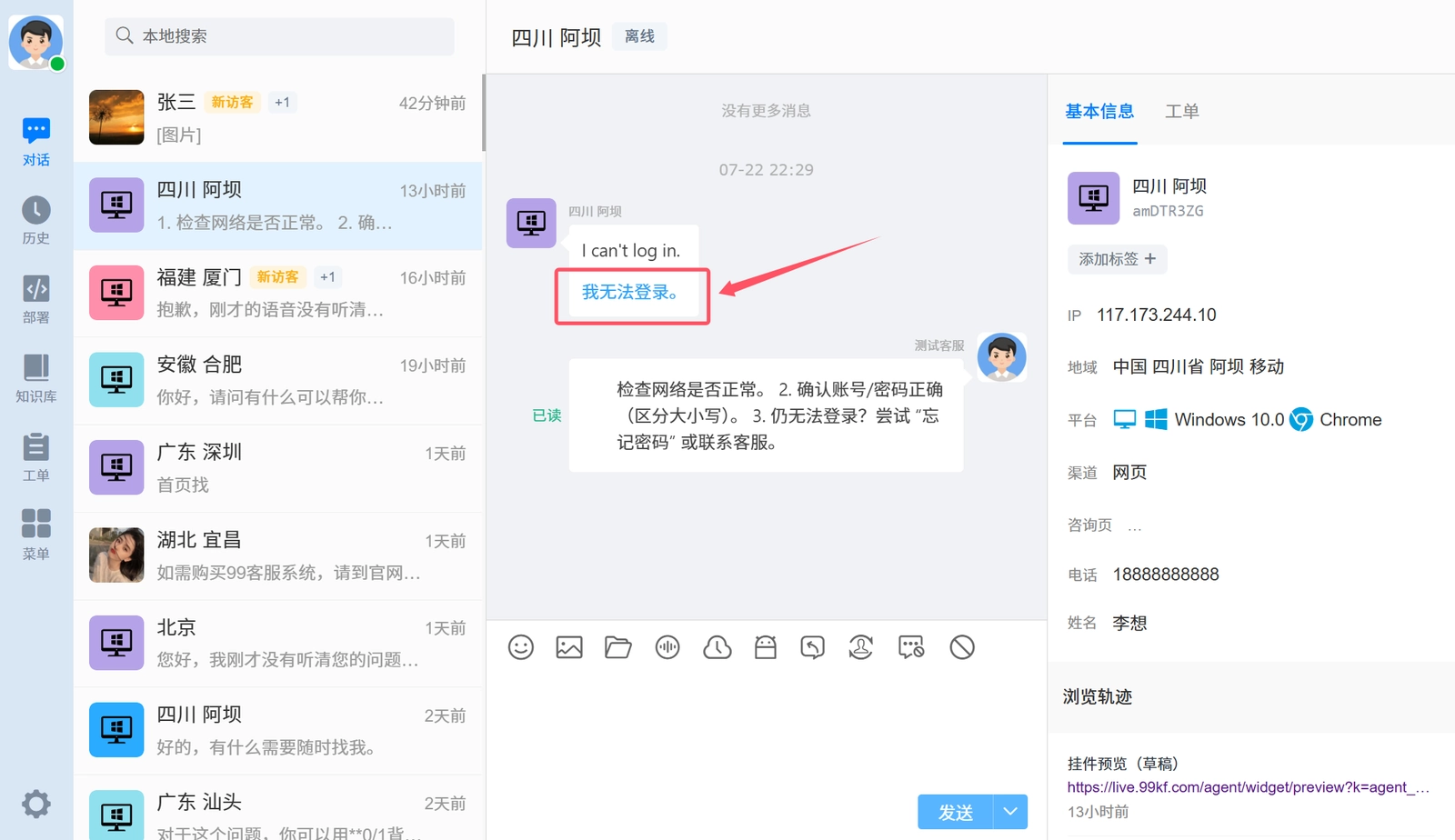The image size is (1455, 840).
Task: Click the 测试客服 agent avatar in chat
Action: [1001, 356]
